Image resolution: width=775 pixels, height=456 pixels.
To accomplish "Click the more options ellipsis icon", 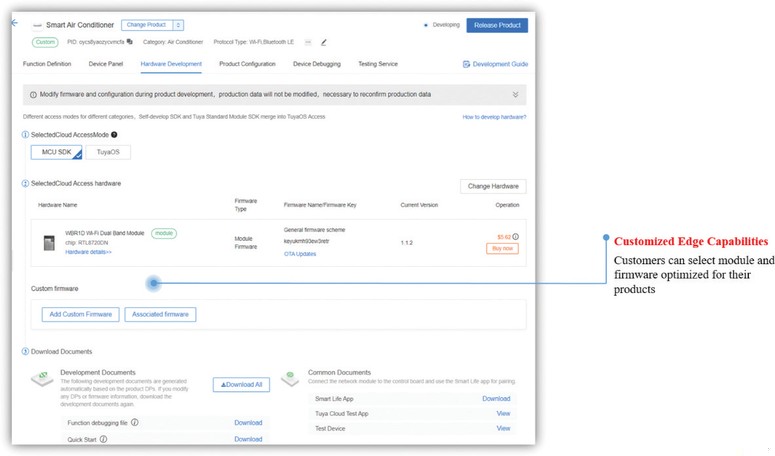I will tap(308, 42).
